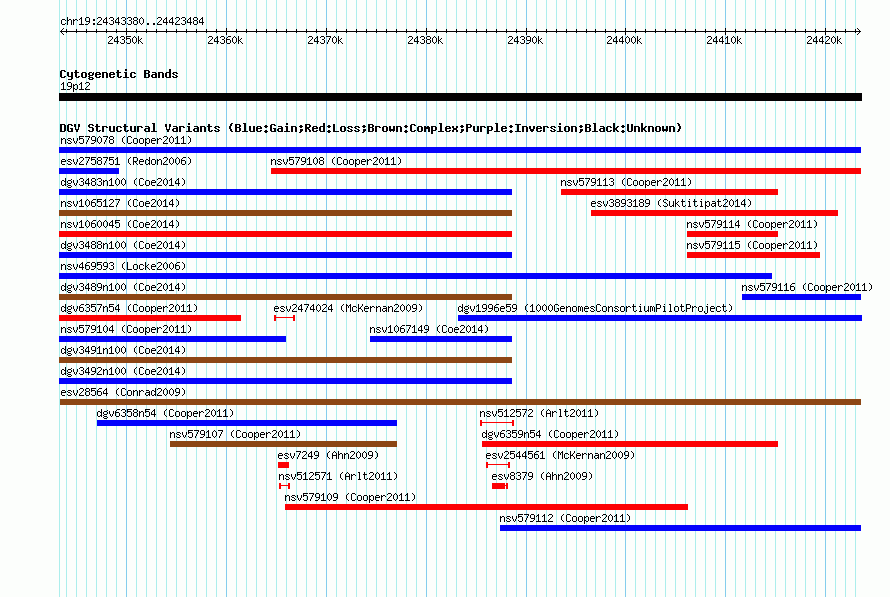The image size is (890, 597).
Task: Click dgv3491n100 (Coe2014) label
Action: pos(123,350)
